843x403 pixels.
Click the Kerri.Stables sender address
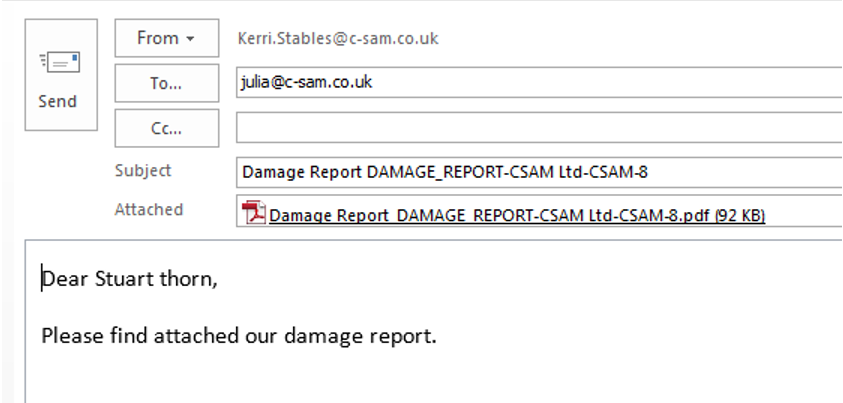pos(338,39)
